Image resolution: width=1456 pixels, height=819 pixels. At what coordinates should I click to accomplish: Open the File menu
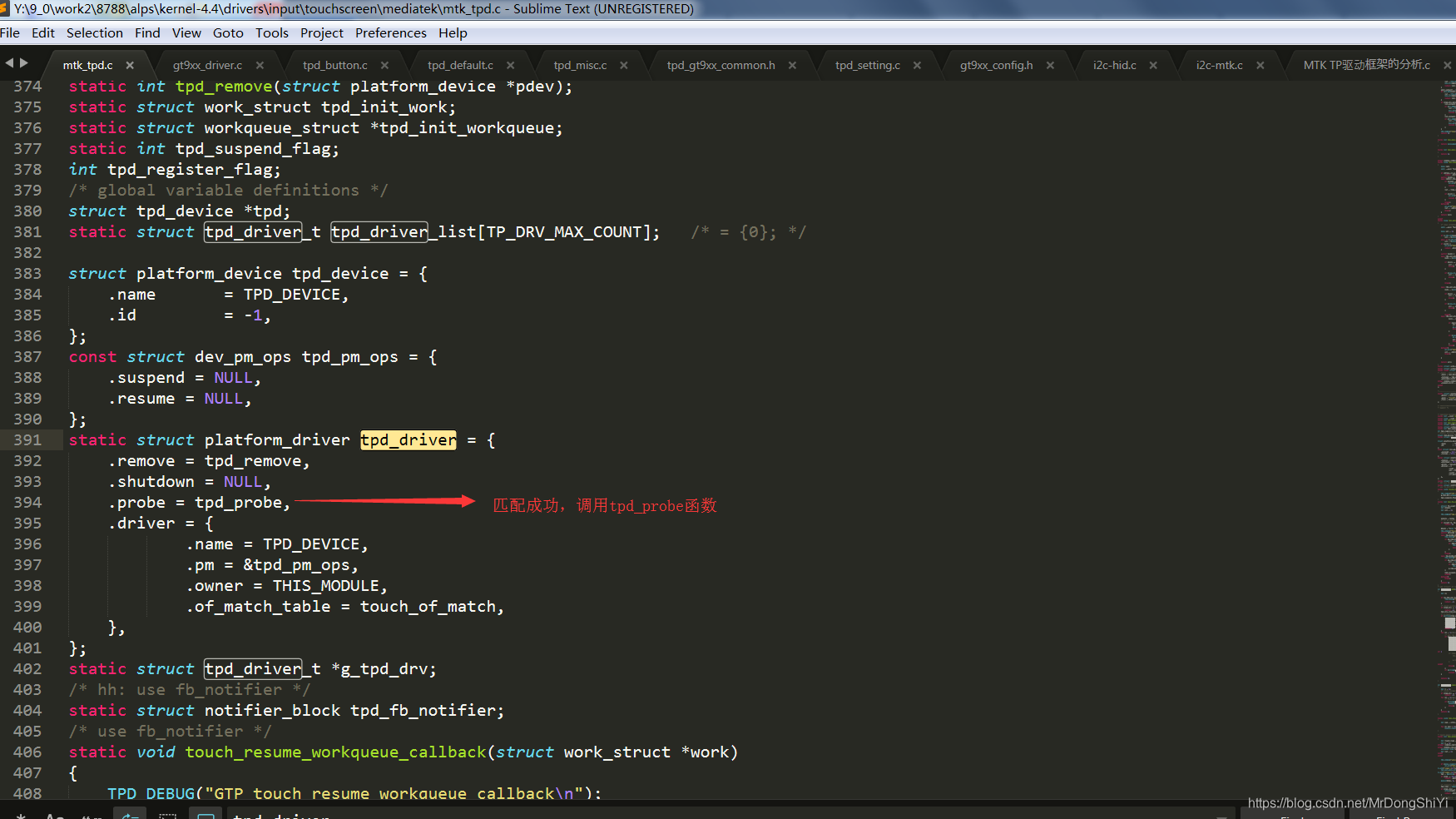click(10, 32)
